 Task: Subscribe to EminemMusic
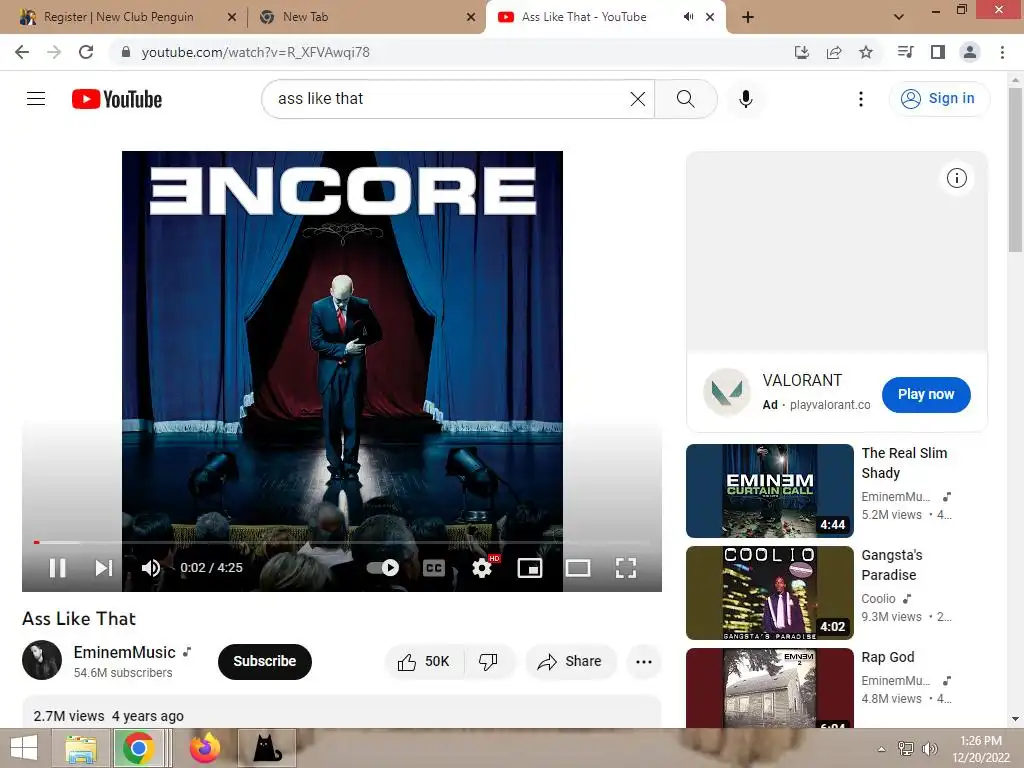pos(264,662)
